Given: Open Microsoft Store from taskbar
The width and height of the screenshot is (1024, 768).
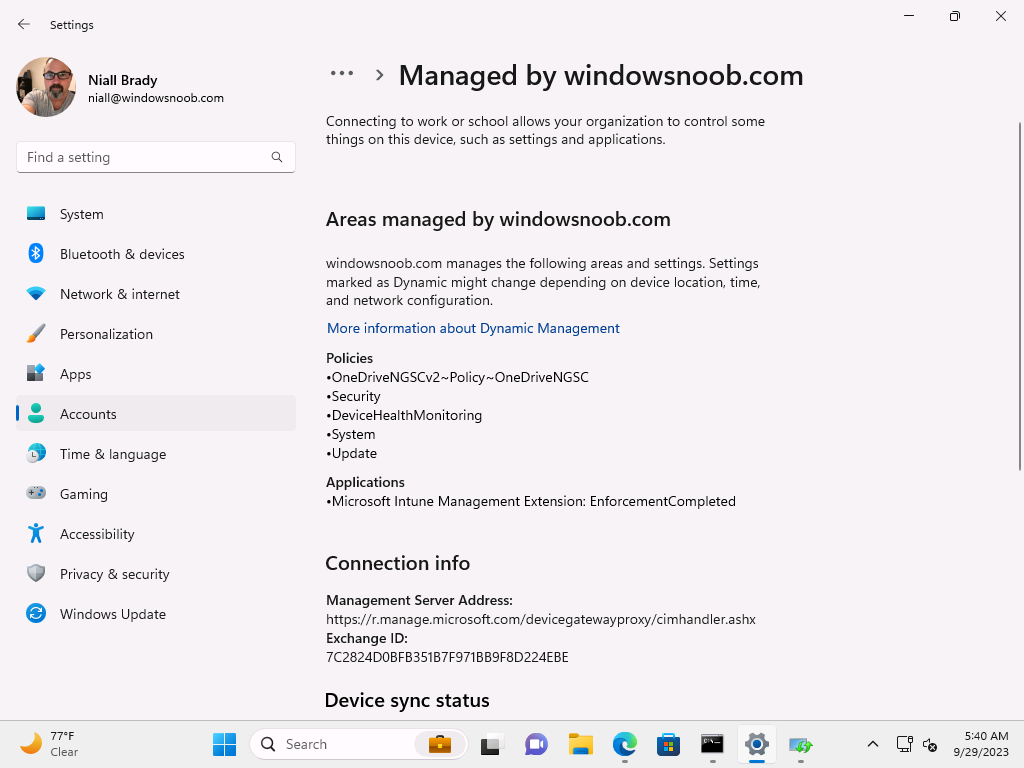Looking at the screenshot, I should 668,744.
